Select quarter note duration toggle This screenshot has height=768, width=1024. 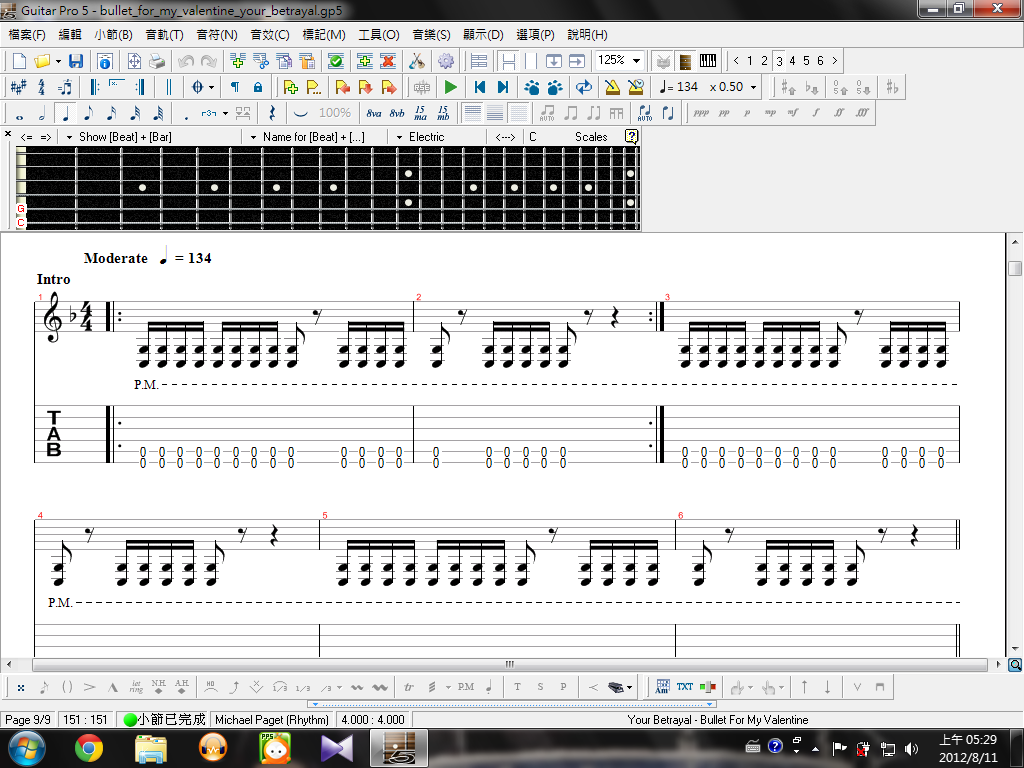point(65,113)
